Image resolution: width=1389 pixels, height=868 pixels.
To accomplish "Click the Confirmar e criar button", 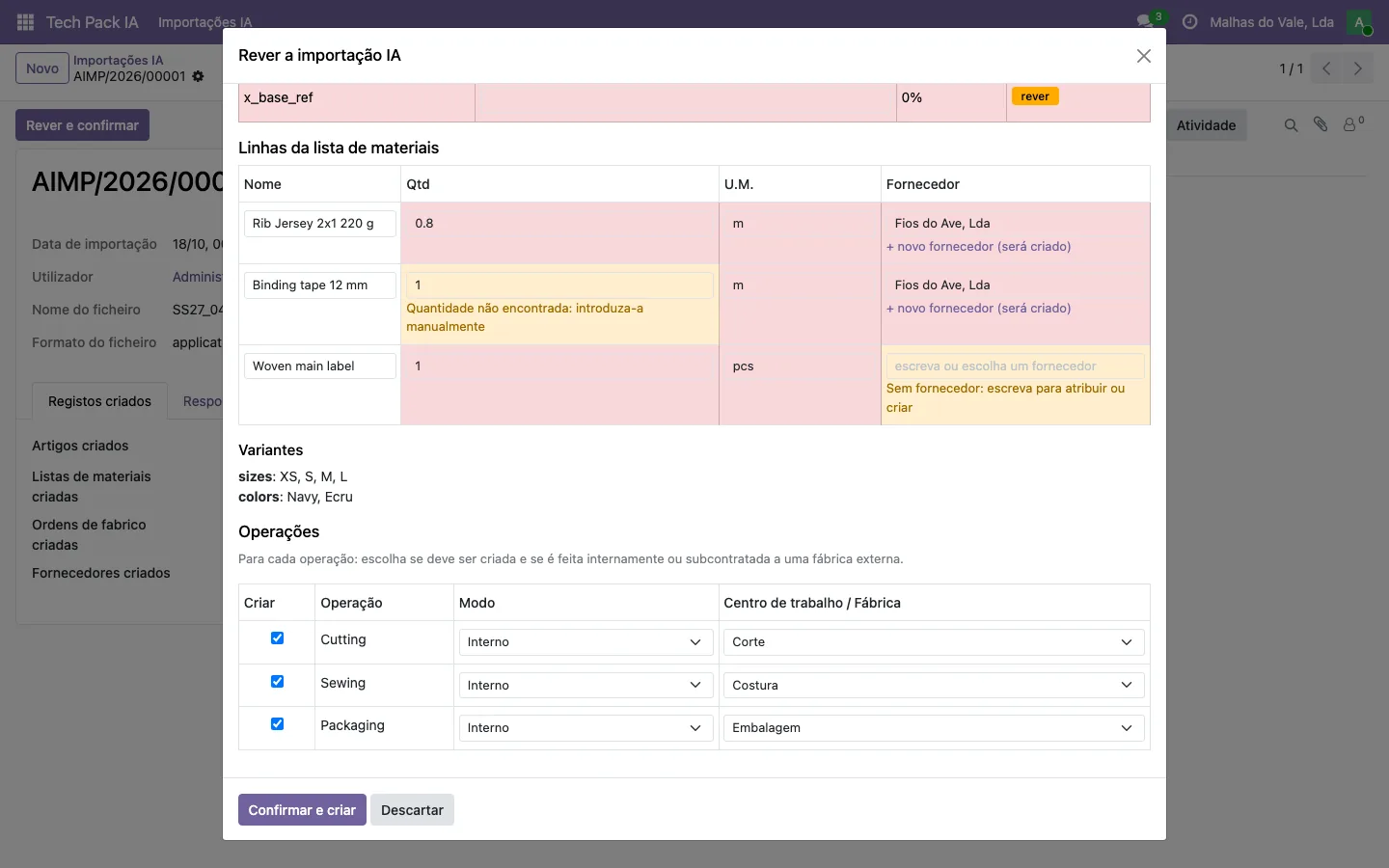I will tap(302, 810).
